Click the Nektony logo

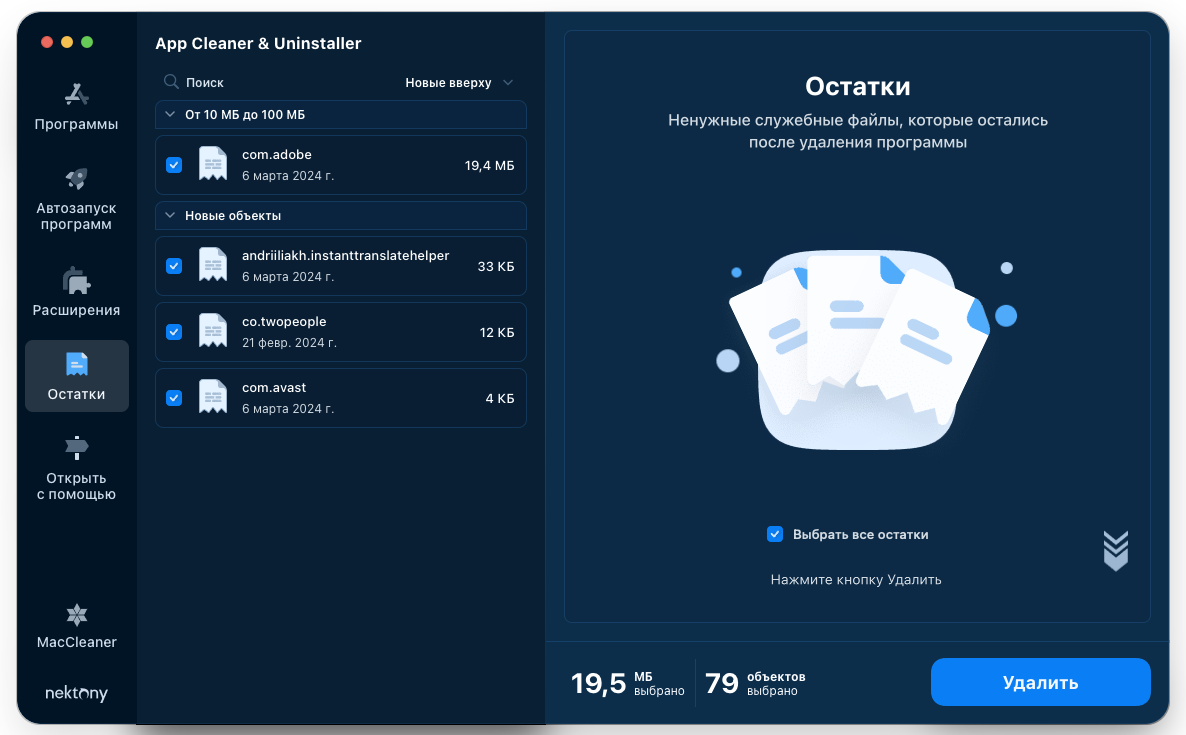77,694
